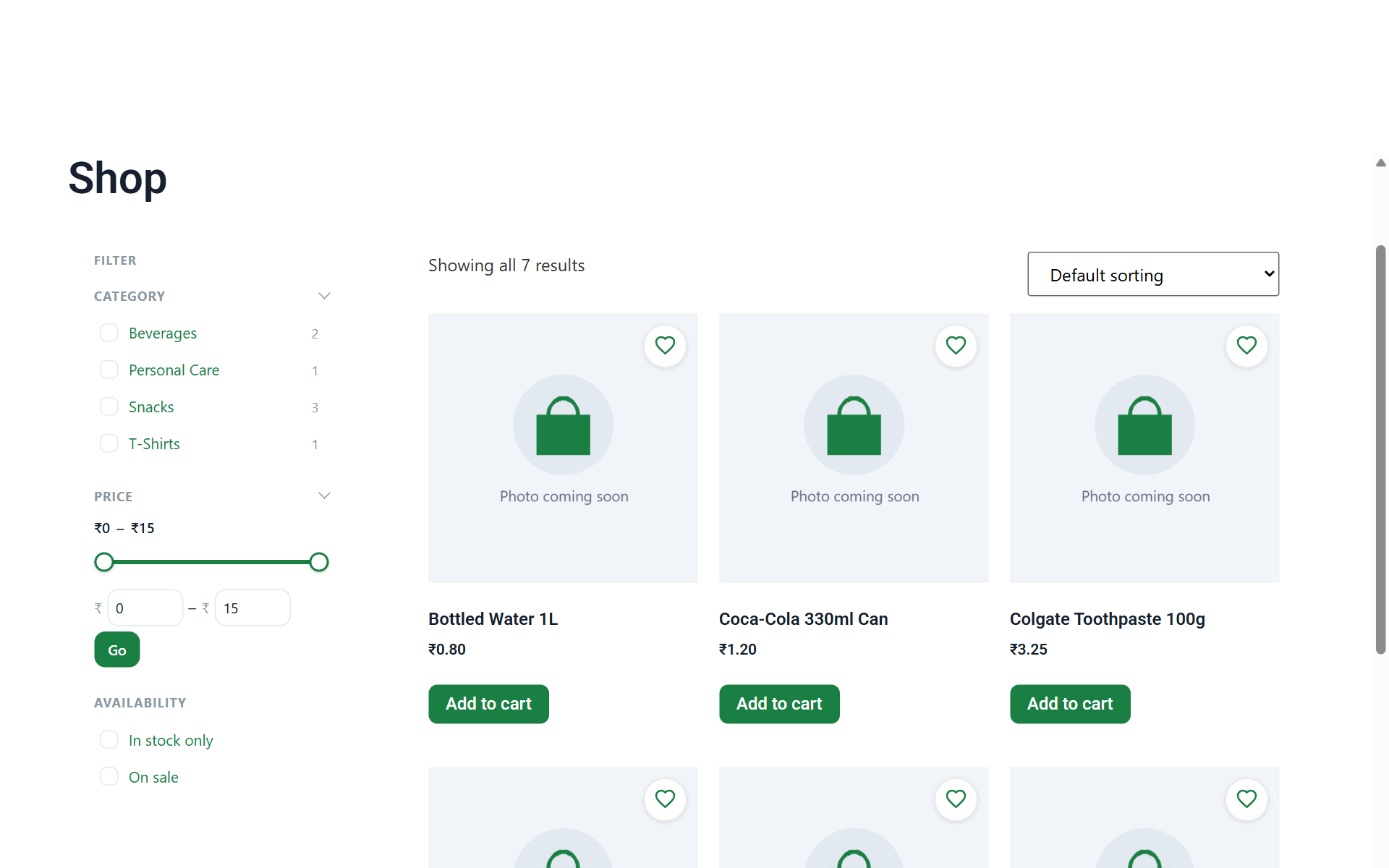Check the Personal Care category filter
The height and width of the screenshot is (868, 1389).
tap(109, 370)
